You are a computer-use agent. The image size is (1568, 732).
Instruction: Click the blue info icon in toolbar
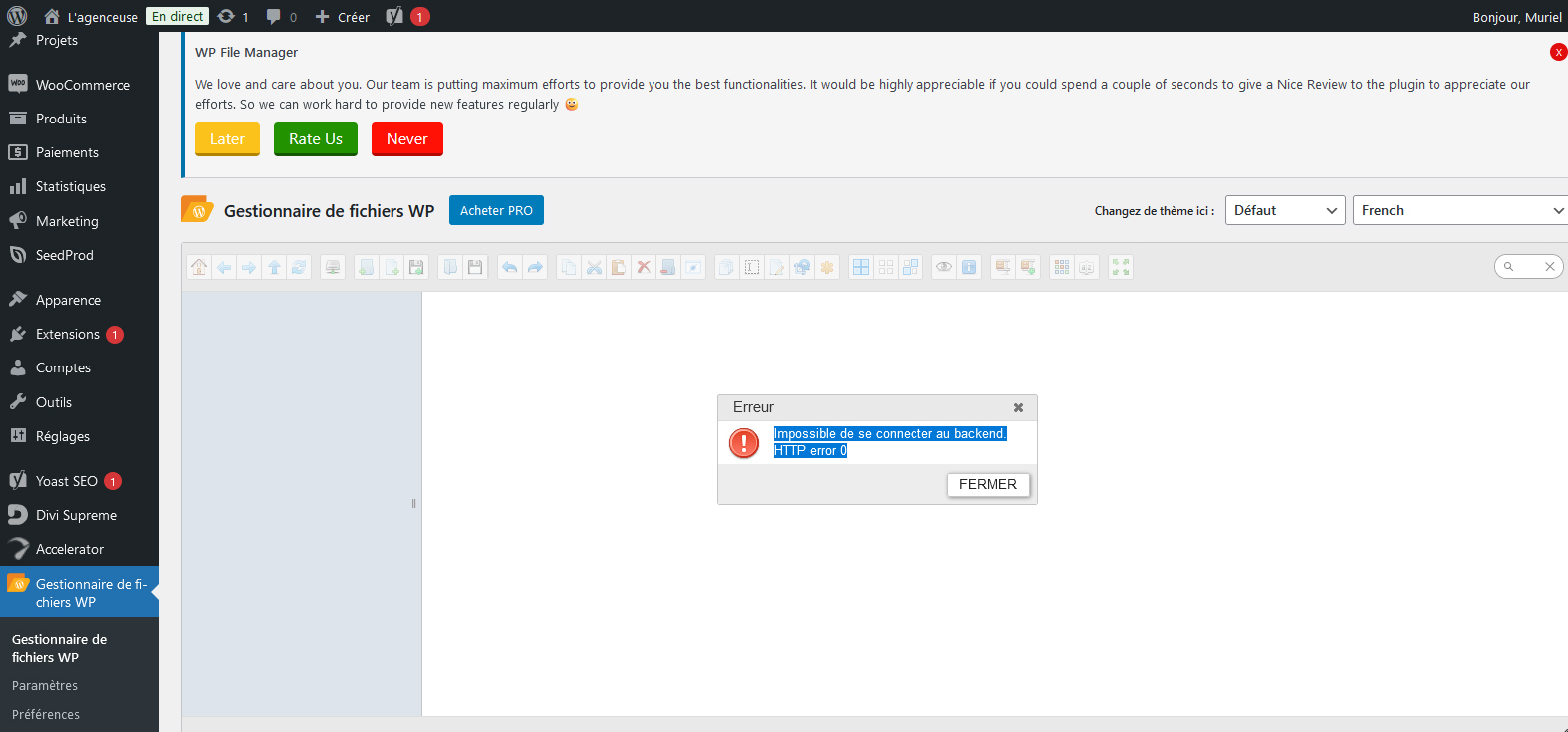tap(969, 267)
